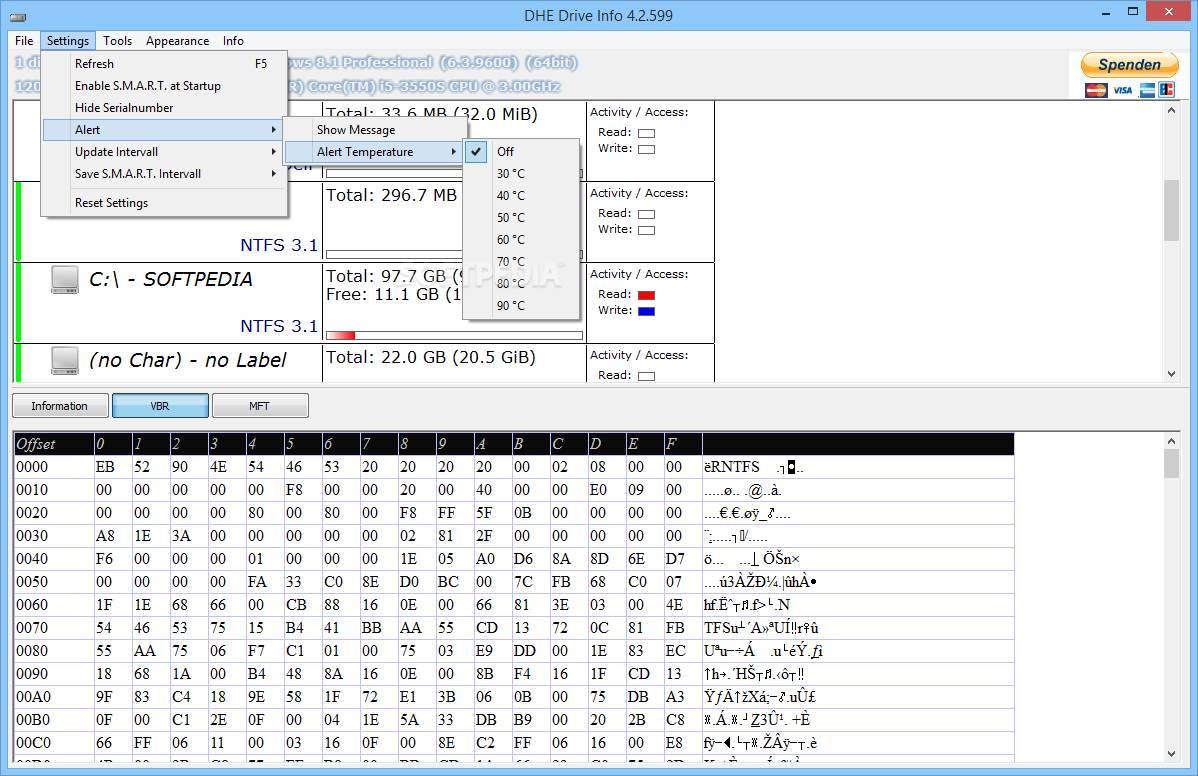The image size is (1198, 776).
Task: Click the (no Char) no Label drive icon
Action: click(65, 361)
